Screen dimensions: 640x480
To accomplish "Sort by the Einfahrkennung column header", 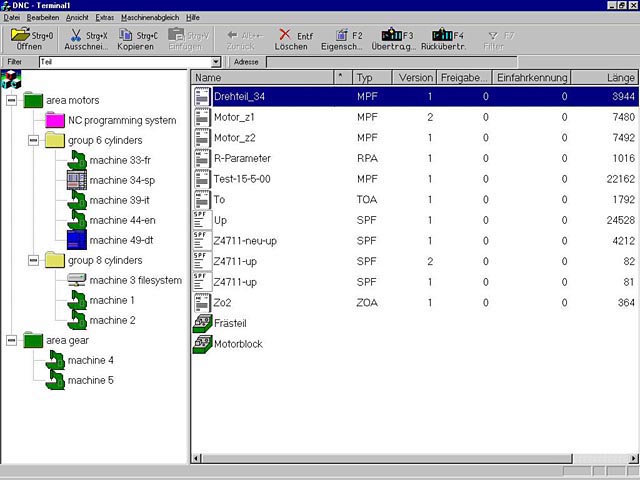I will pos(531,78).
